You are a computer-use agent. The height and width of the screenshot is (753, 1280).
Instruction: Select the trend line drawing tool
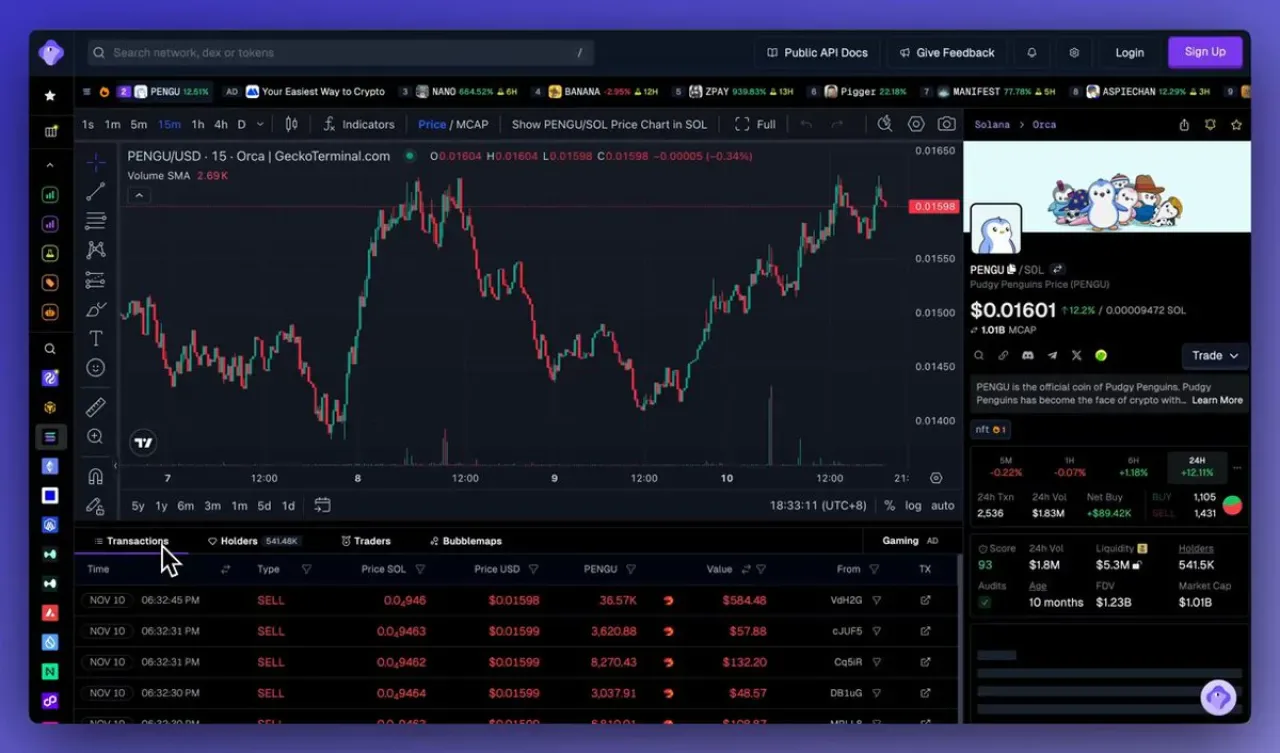(x=96, y=191)
